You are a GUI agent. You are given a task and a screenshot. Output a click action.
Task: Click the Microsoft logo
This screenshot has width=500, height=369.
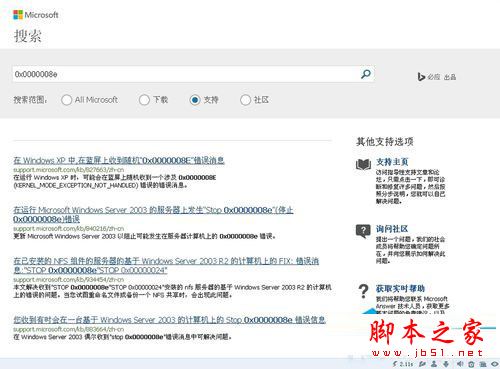[x=36, y=15]
